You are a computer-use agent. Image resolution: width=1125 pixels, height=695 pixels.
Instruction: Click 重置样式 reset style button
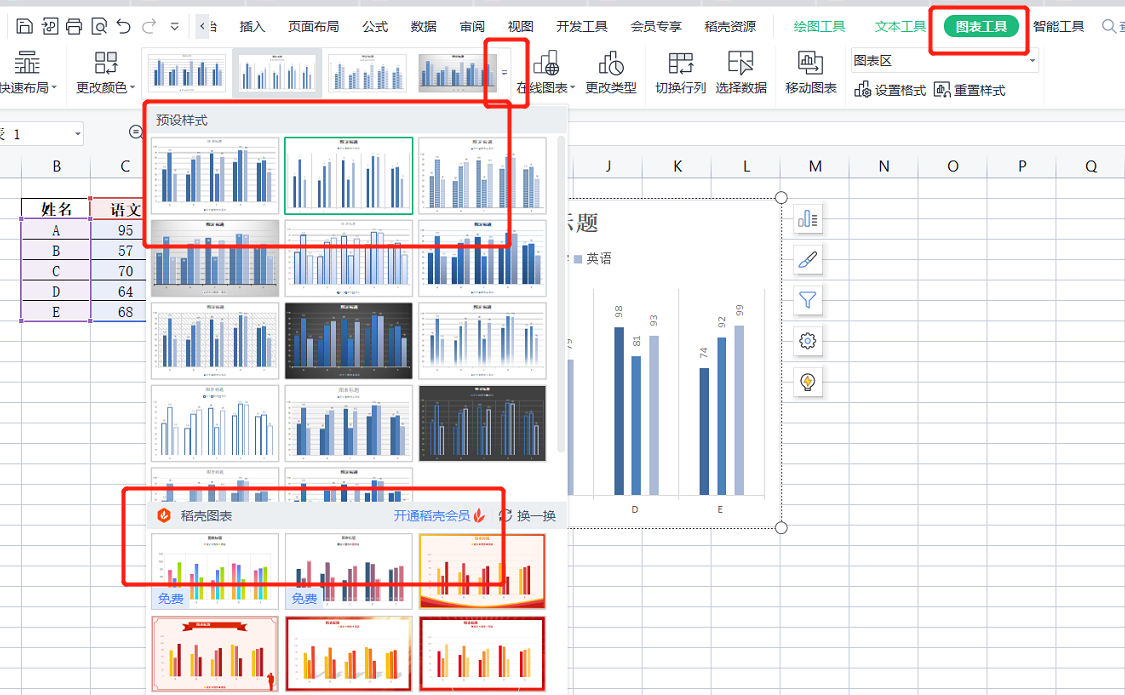pos(969,90)
